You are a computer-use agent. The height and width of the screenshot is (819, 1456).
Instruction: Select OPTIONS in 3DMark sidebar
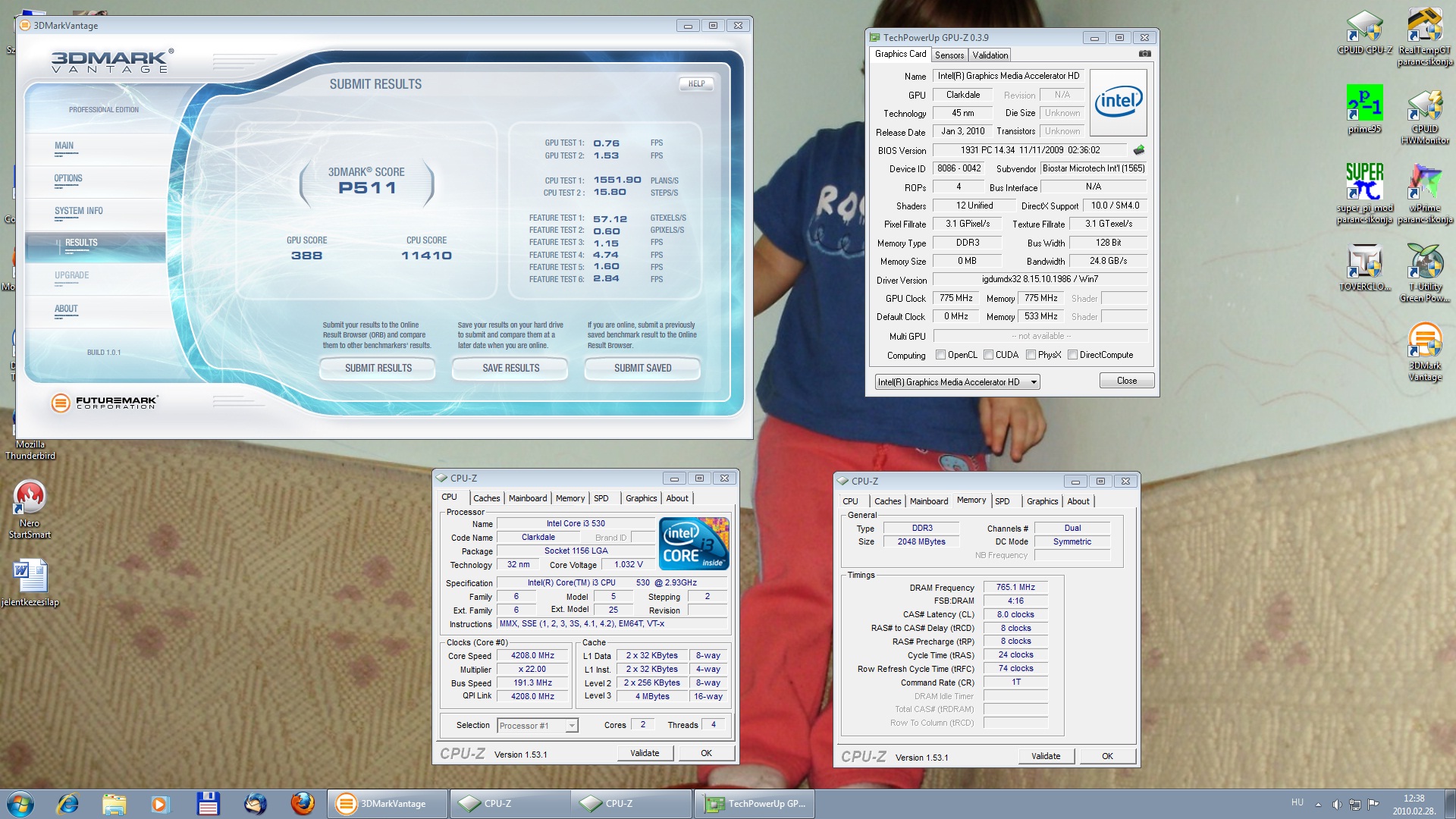tap(68, 178)
